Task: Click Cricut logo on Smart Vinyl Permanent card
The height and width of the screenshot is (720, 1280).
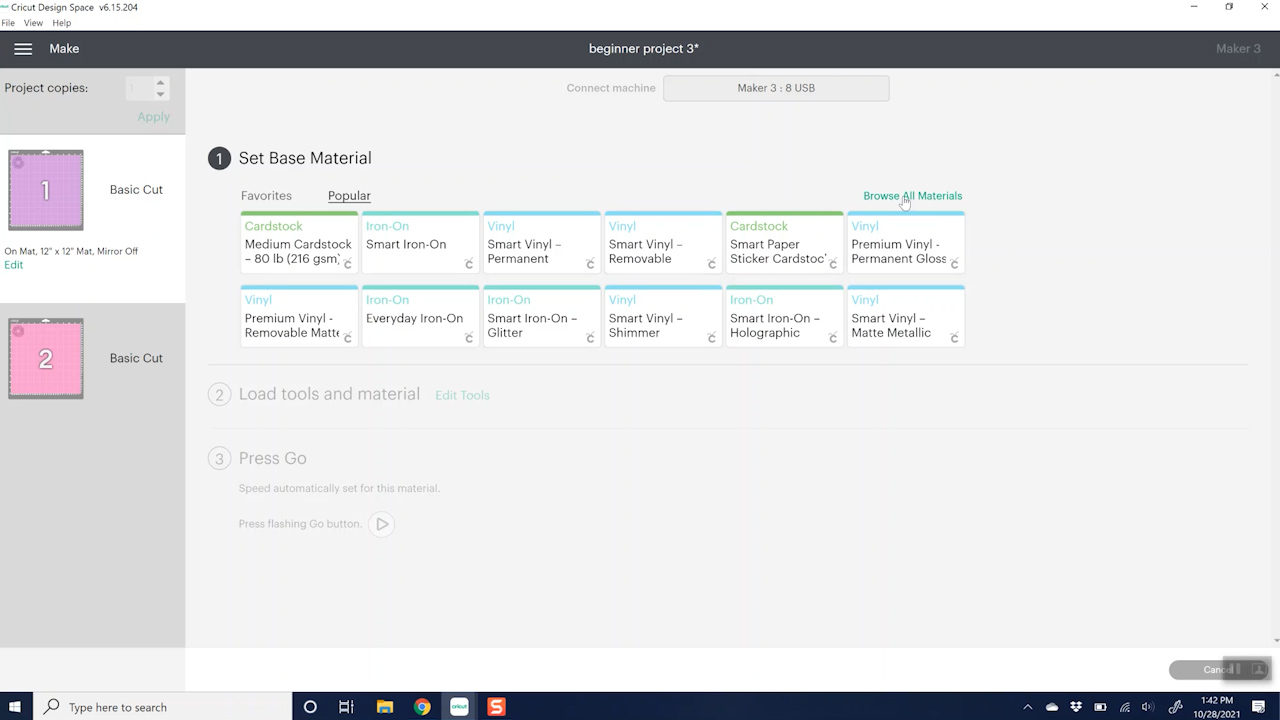Action: click(x=590, y=264)
